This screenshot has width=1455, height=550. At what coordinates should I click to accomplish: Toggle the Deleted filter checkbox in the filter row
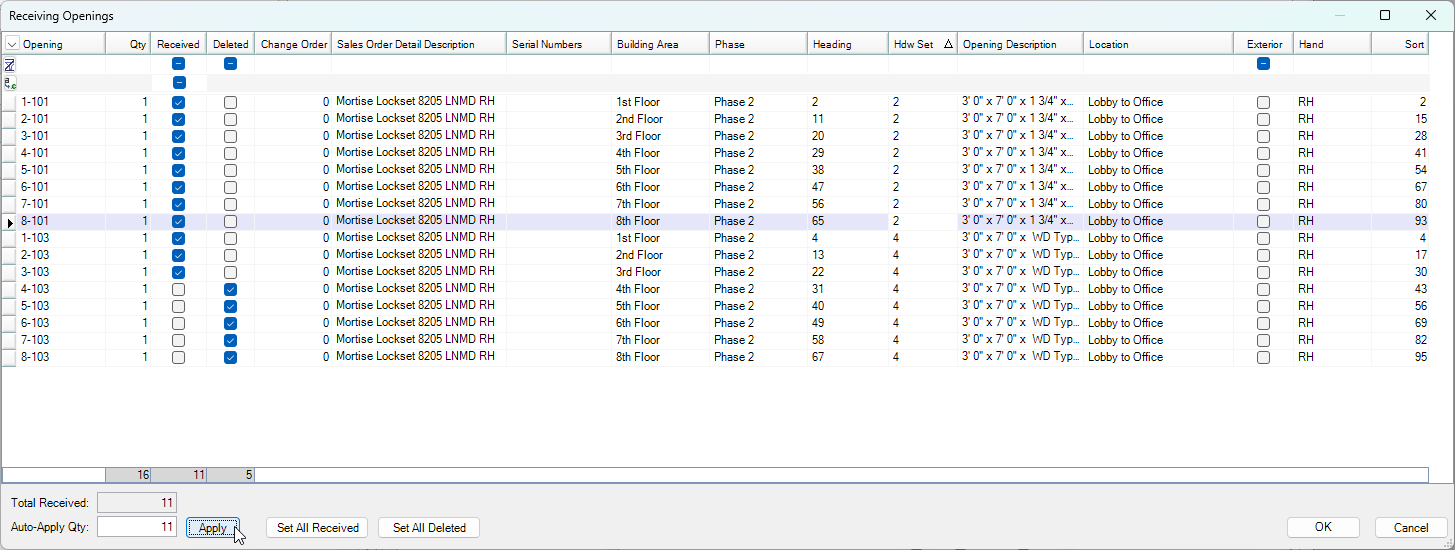[230, 64]
